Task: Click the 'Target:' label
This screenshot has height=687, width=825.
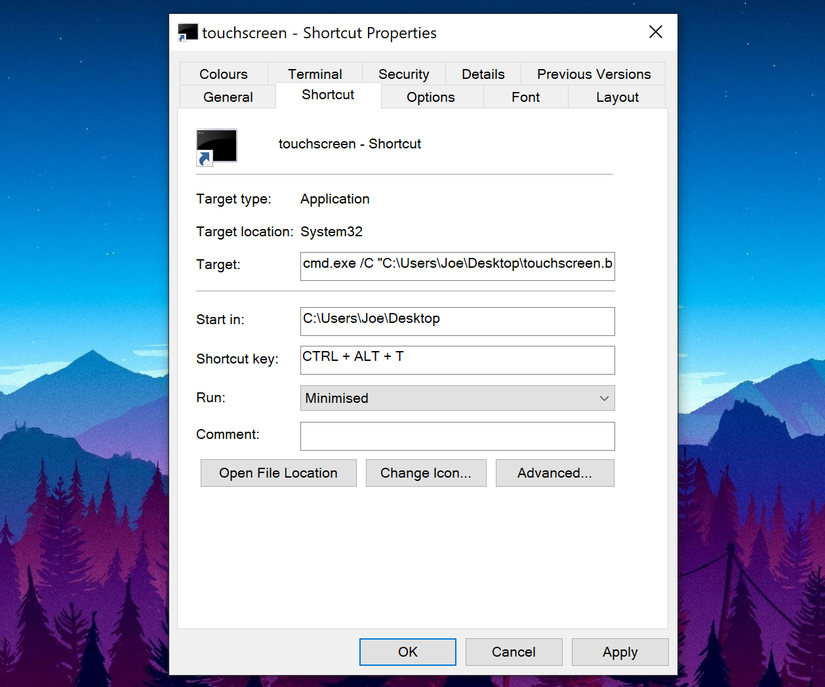Action: click(218, 264)
